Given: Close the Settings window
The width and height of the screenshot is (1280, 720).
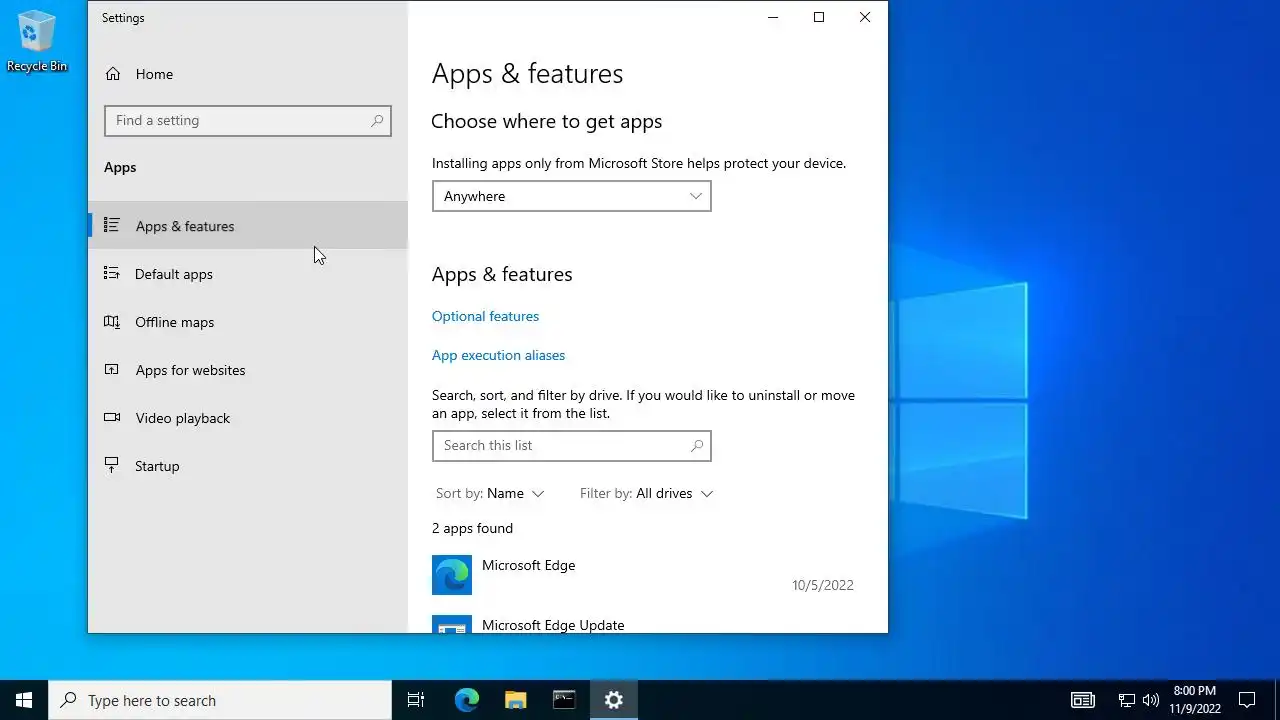Looking at the screenshot, I should tap(865, 17).
